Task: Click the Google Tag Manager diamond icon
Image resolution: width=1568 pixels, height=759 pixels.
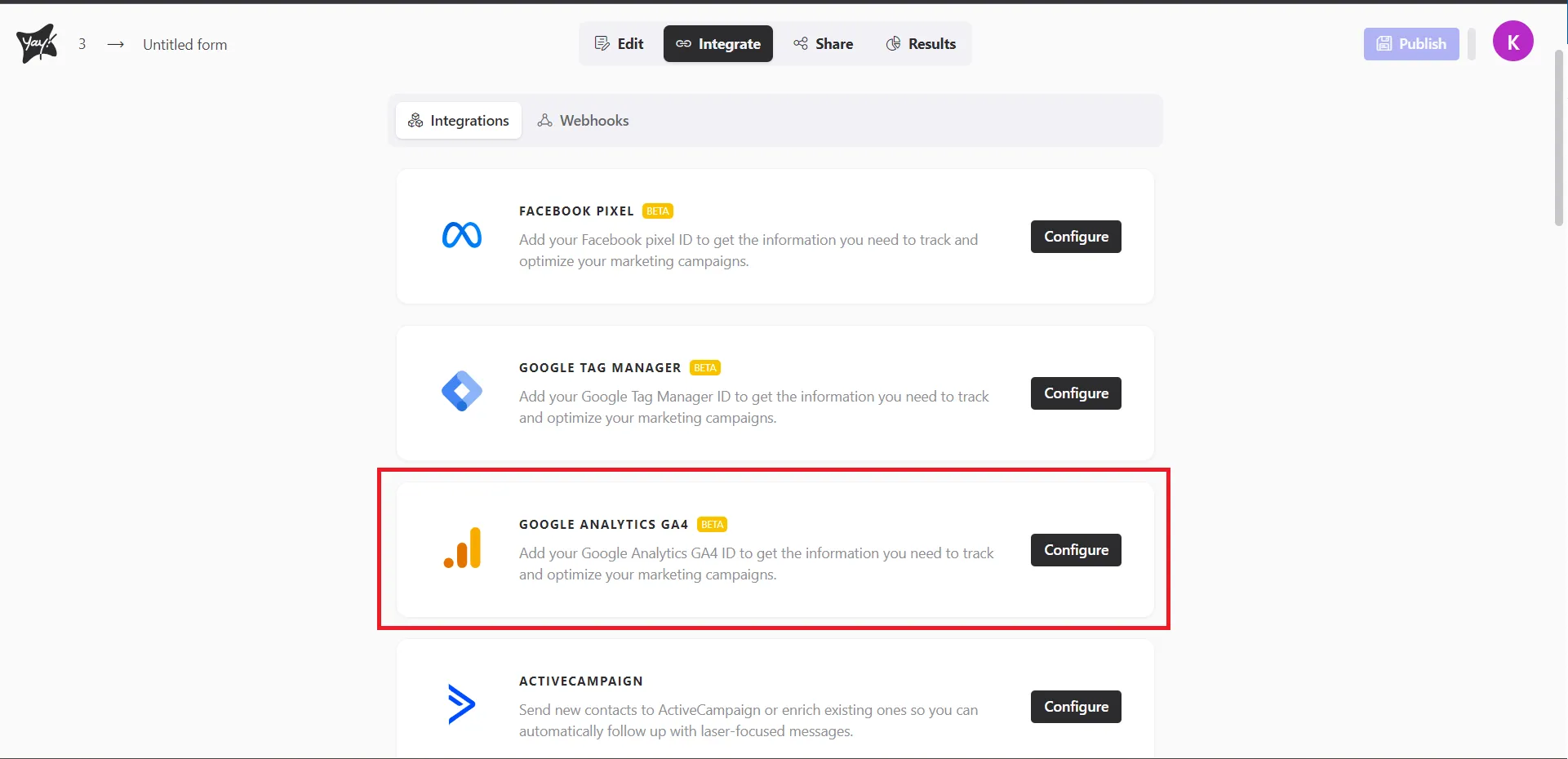Action: click(462, 391)
